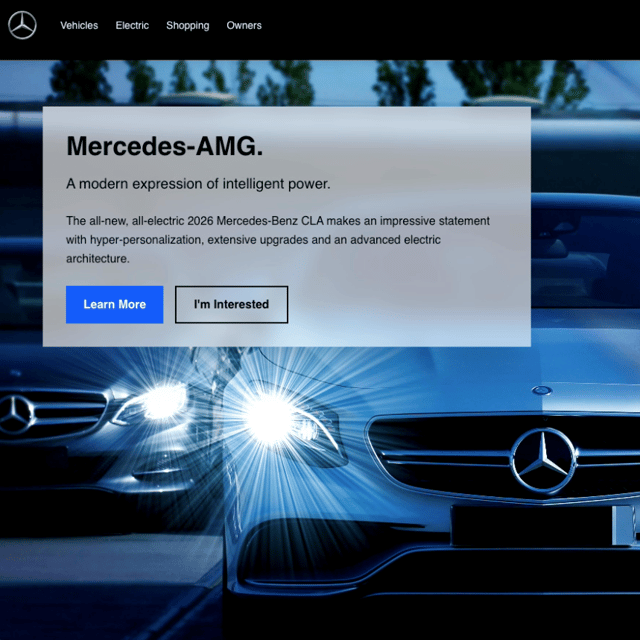Open the Shopping menu
This screenshot has height=640, width=640.
click(187, 26)
